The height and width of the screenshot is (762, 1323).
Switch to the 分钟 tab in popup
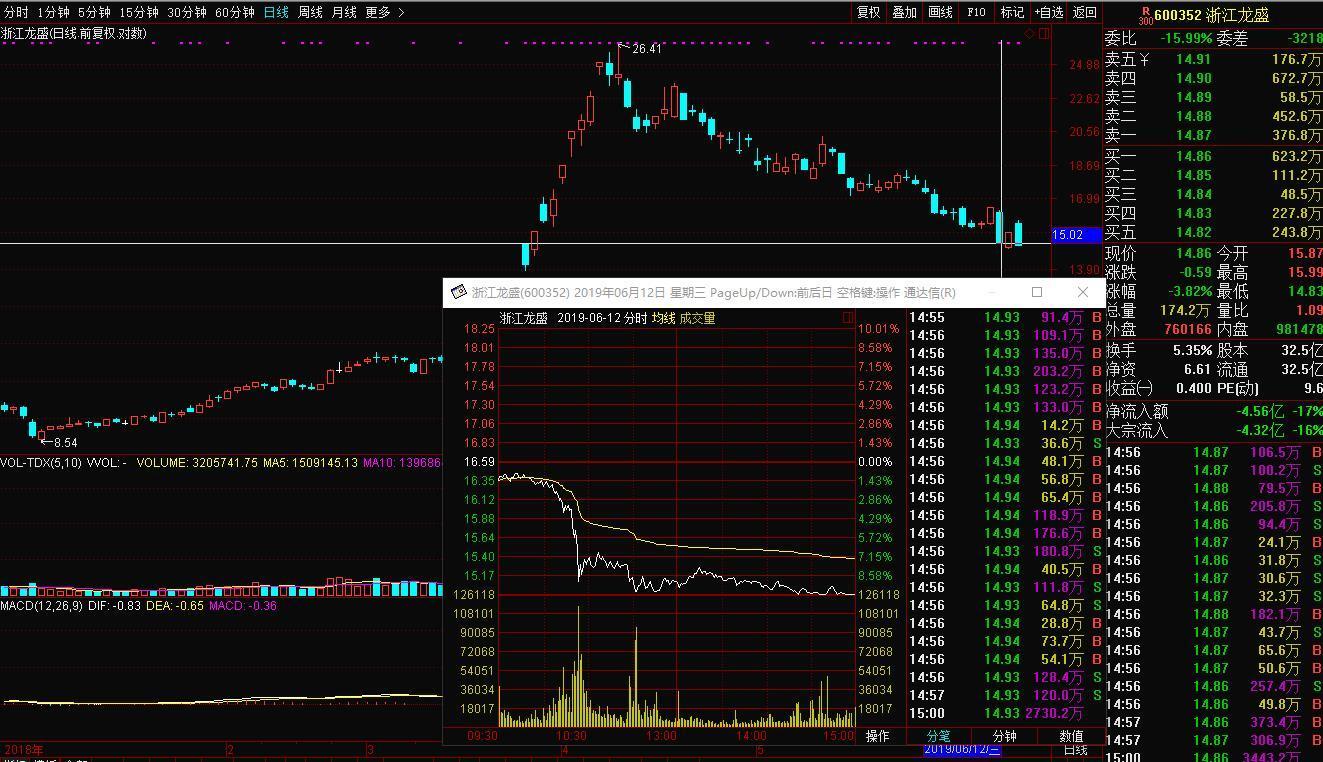[x=1004, y=736]
